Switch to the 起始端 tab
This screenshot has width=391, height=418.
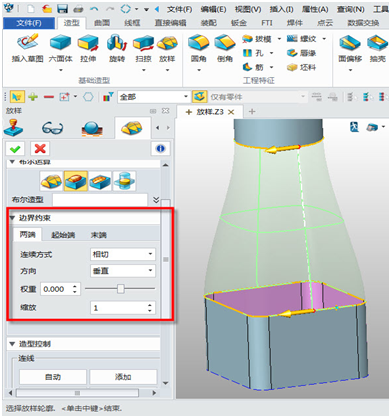coord(63,235)
